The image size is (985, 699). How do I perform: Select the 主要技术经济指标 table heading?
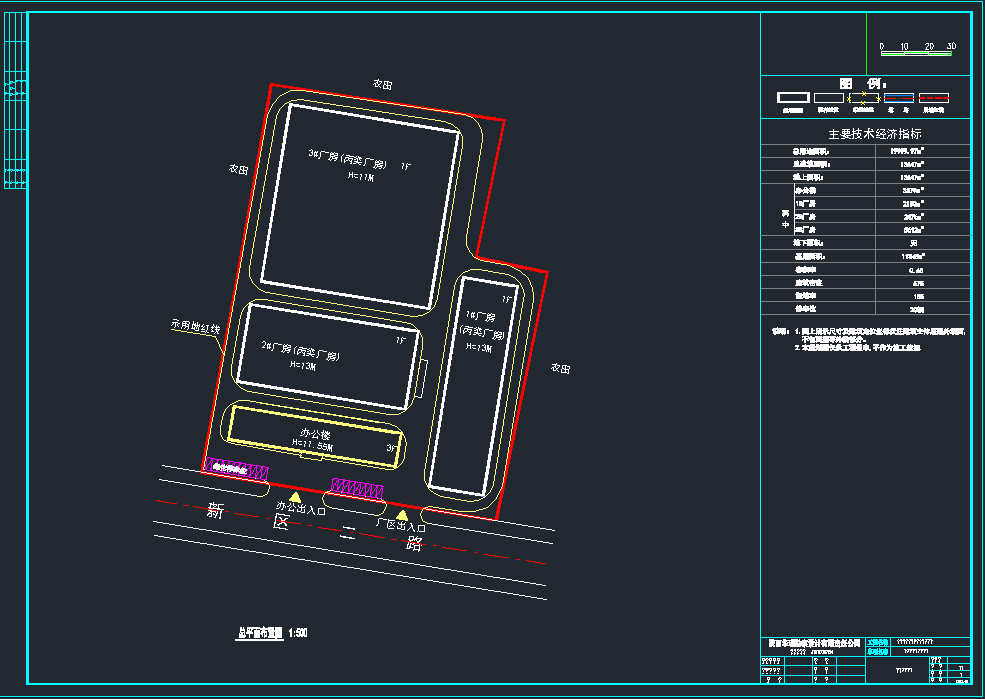point(866,133)
